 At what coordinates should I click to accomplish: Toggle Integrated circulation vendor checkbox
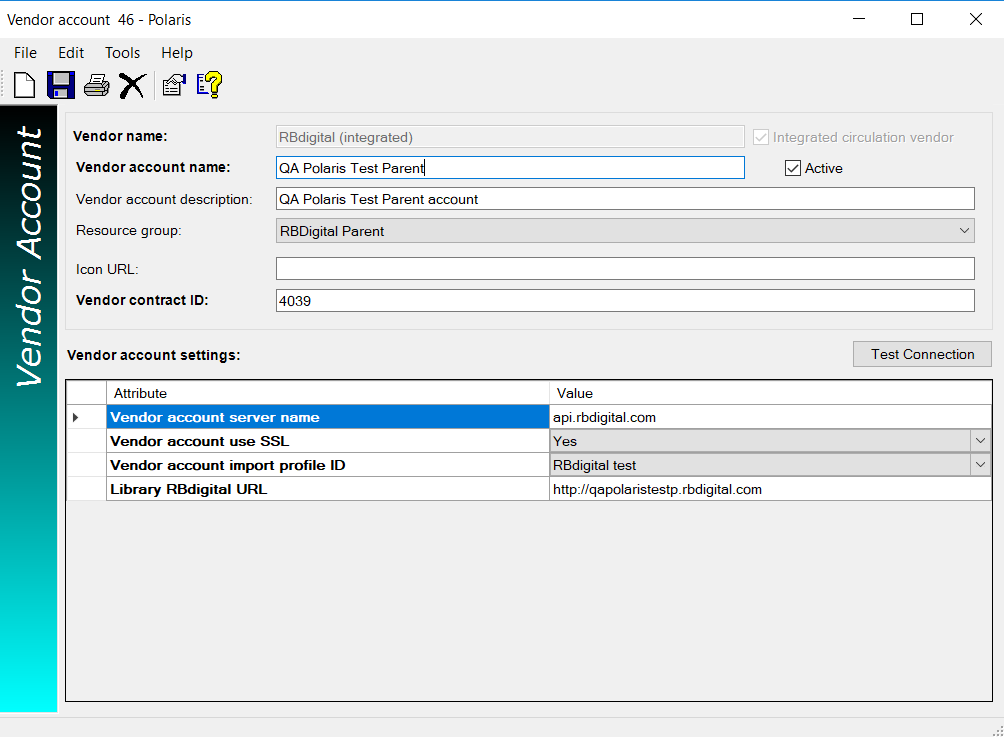[x=761, y=137]
